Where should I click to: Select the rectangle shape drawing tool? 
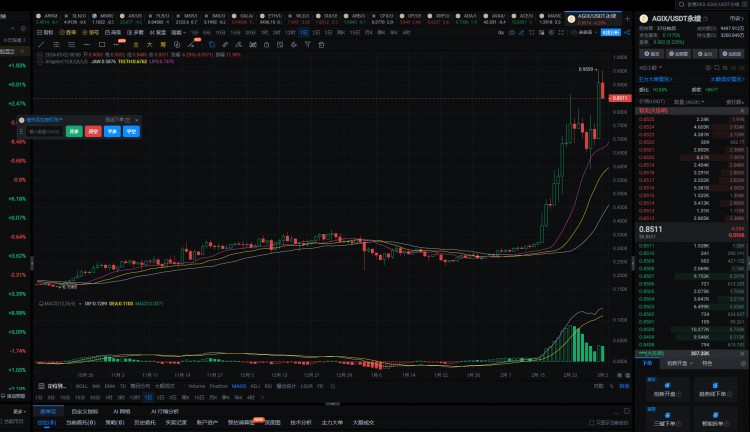coord(102,44)
